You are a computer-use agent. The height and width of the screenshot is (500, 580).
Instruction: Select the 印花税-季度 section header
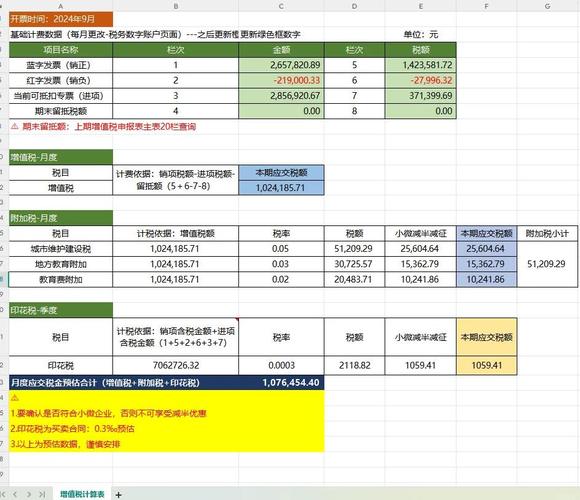[61, 310]
